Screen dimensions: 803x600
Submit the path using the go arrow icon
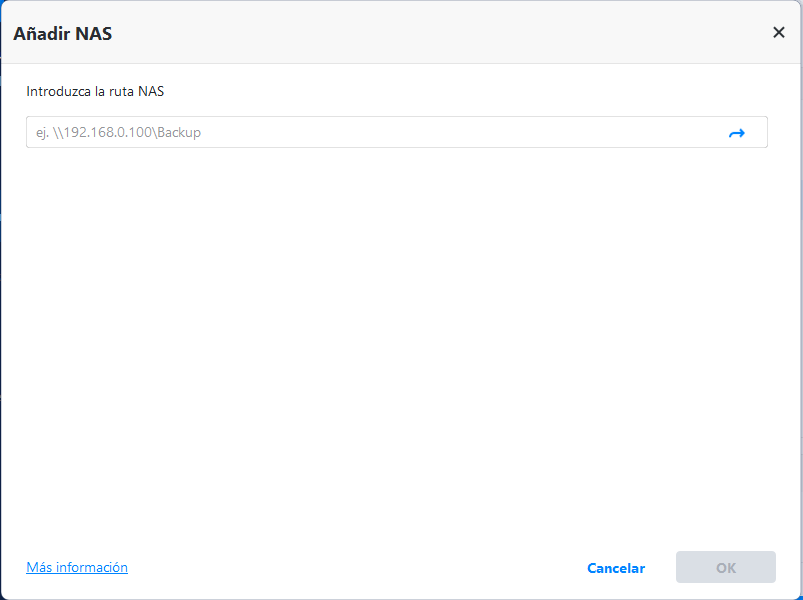click(x=737, y=133)
